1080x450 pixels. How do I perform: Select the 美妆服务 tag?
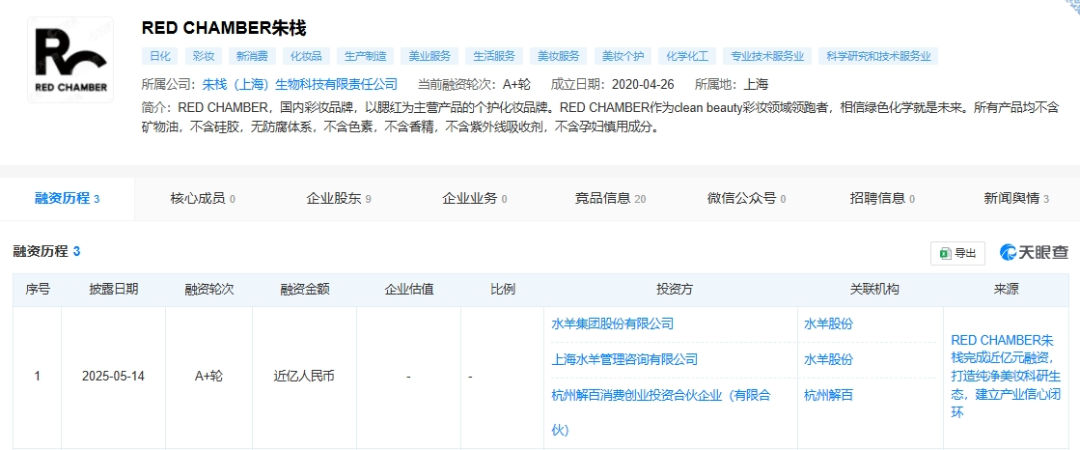[559, 57]
